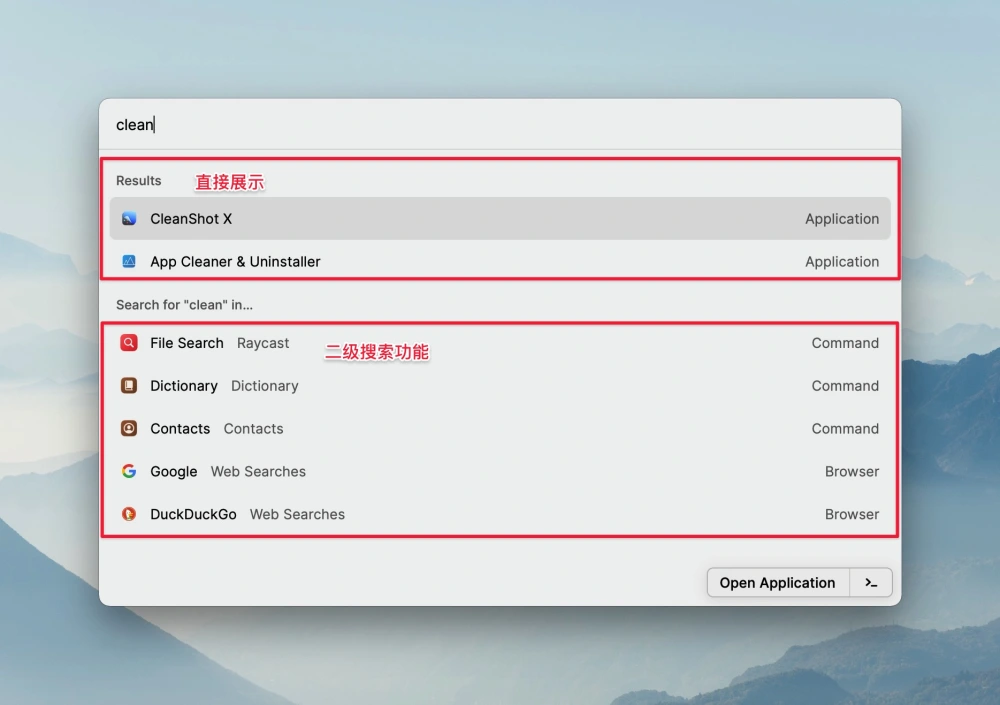This screenshot has height=705, width=1000.
Task: Click the Google logo icon
Action: pyautogui.click(x=129, y=472)
